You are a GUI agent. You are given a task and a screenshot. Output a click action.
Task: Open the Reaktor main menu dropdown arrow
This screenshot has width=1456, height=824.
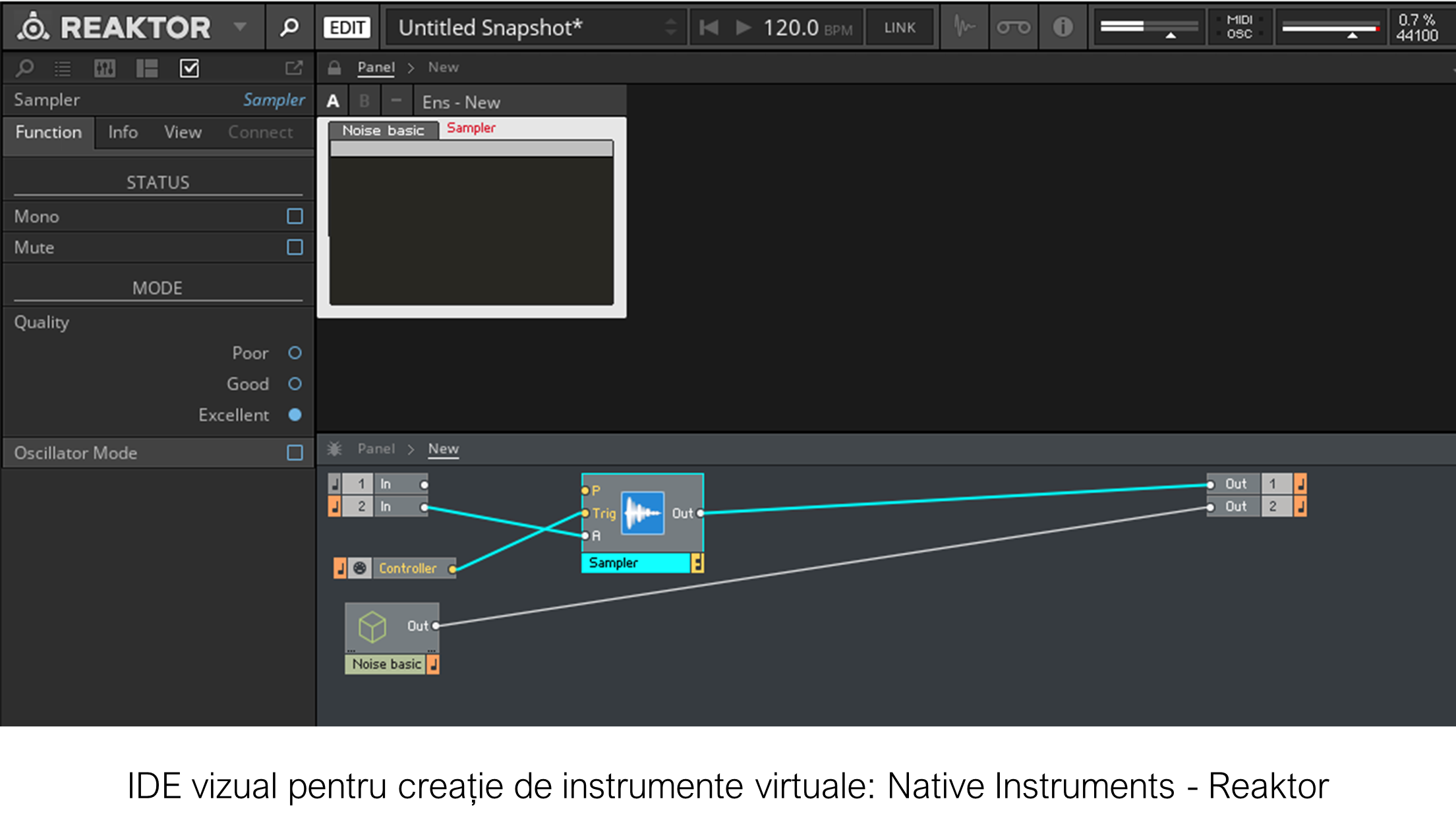pyautogui.click(x=240, y=27)
